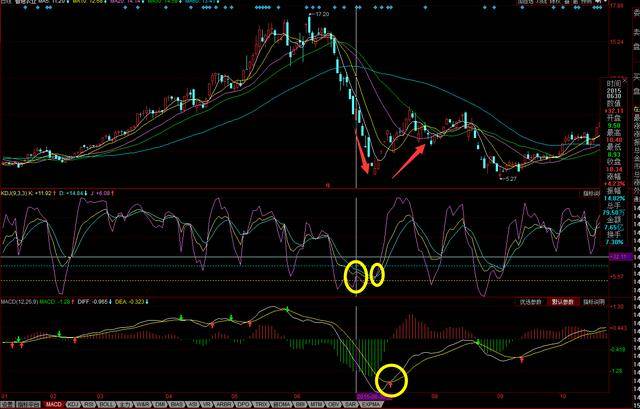
Task: Click the 79.50万 total volume value
Action: 614,213
